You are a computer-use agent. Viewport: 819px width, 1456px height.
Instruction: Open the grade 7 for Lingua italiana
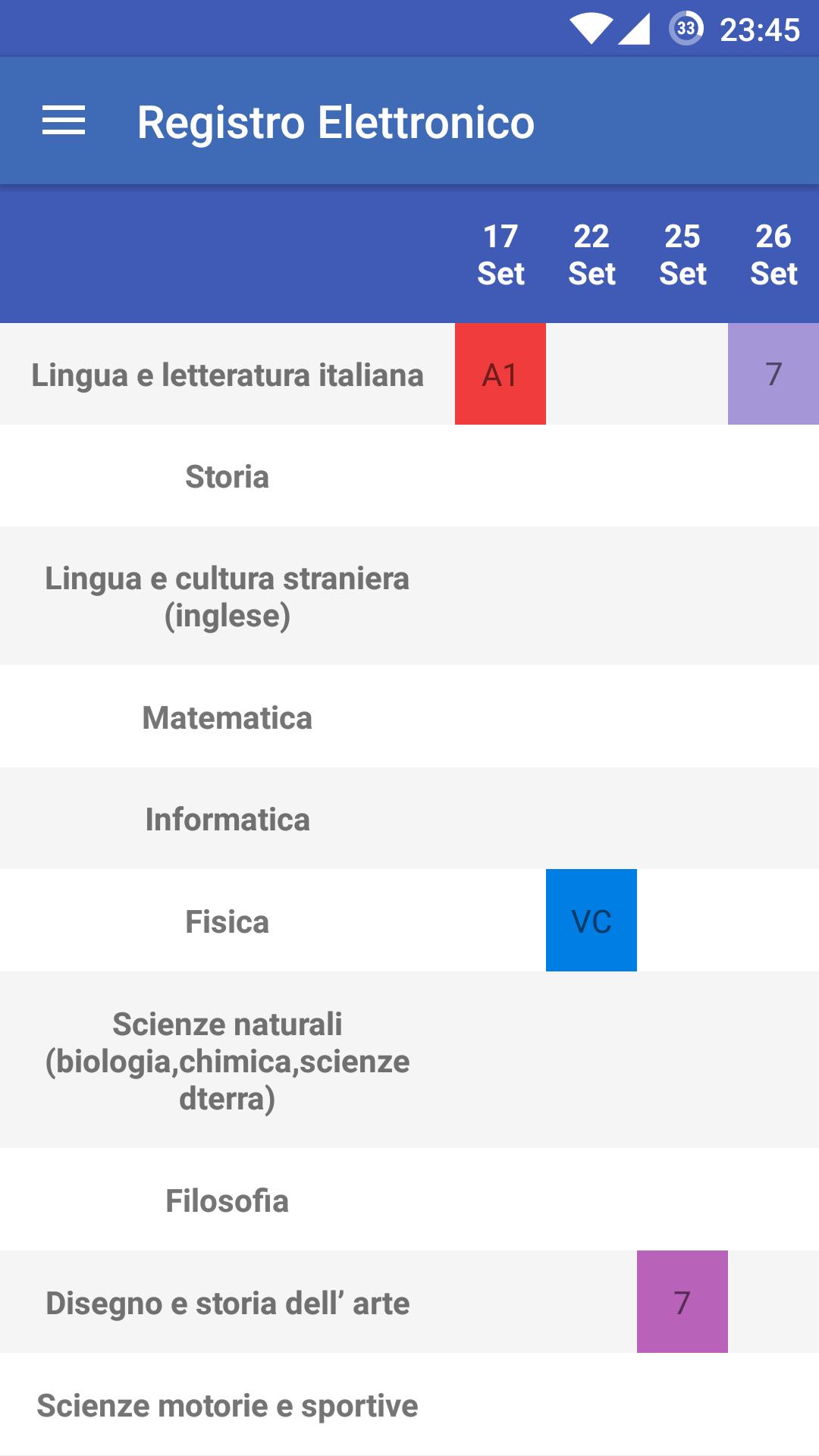[x=773, y=374]
